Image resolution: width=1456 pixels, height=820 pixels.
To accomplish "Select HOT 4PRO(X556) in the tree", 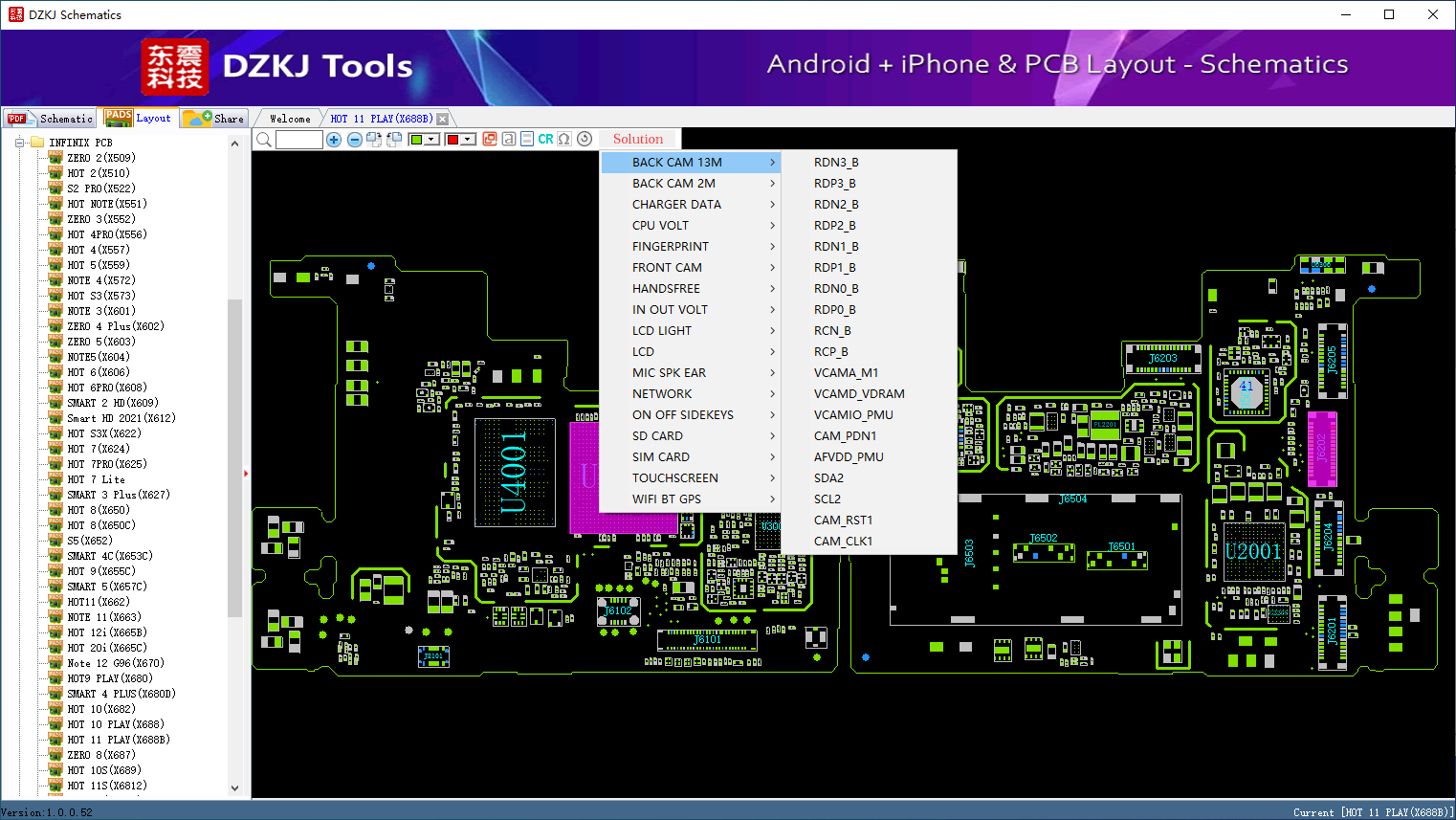I will pos(107,234).
